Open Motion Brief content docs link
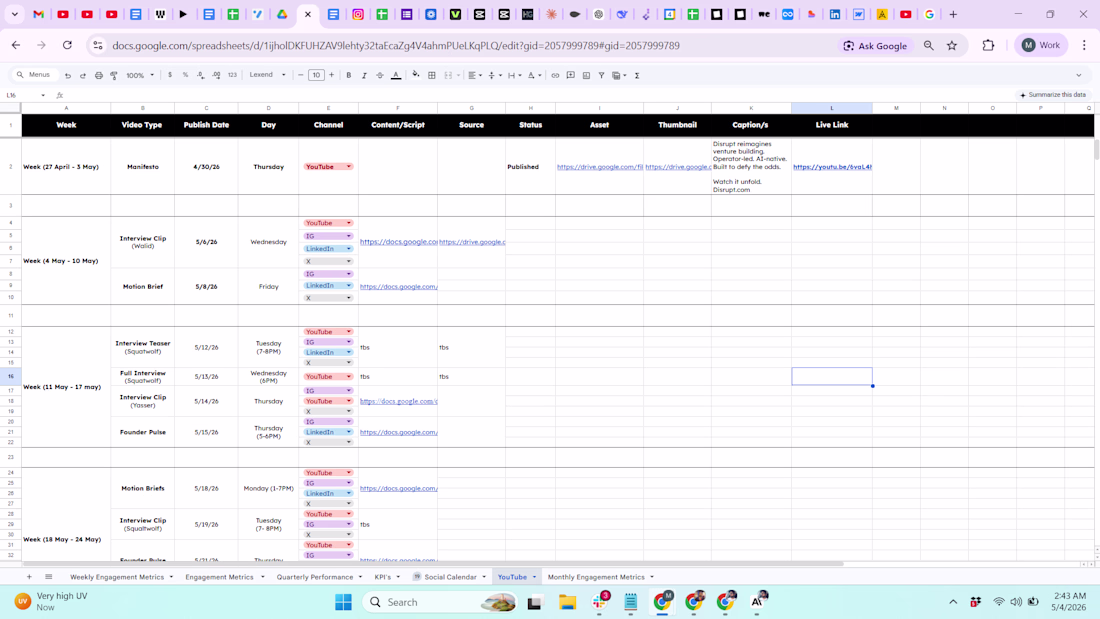Viewport: 1100px width, 619px height. (x=398, y=286)
